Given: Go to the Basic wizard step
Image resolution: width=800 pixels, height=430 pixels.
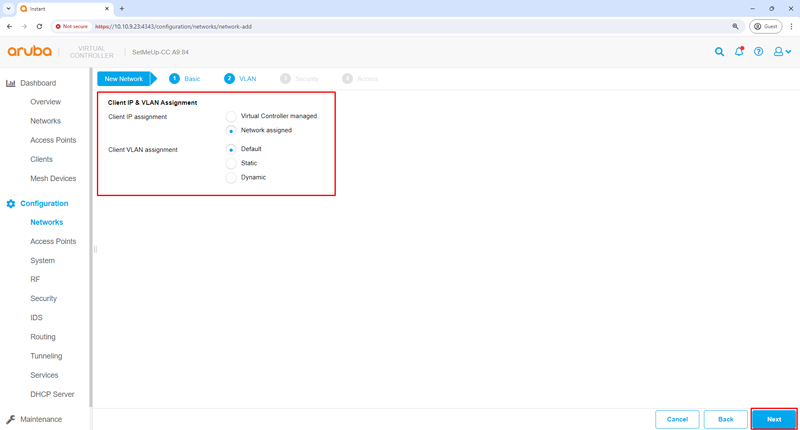Looking at the screenshot, I should tap(185, 78).
